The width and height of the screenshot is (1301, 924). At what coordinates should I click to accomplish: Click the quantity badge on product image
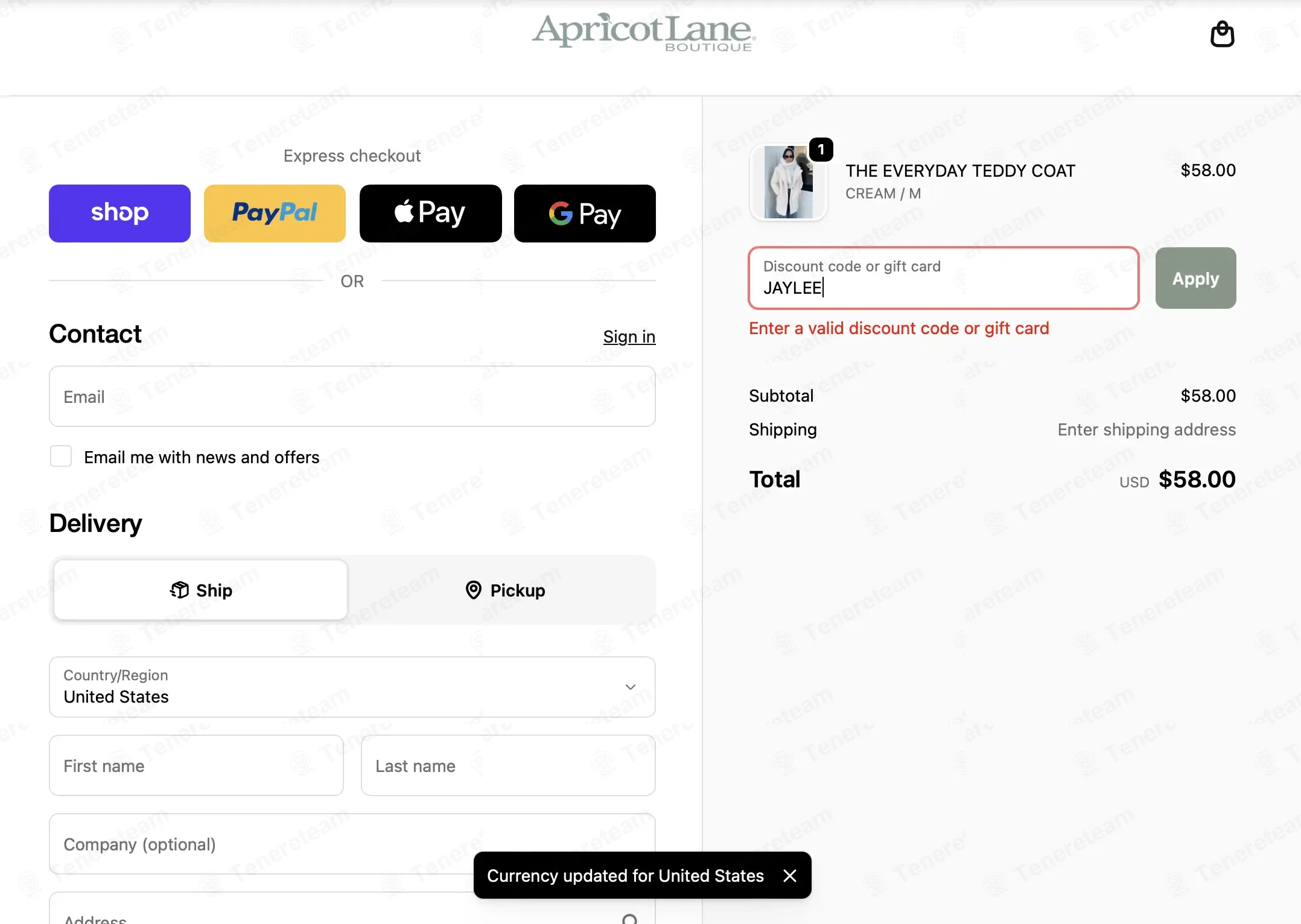point(821,149)
